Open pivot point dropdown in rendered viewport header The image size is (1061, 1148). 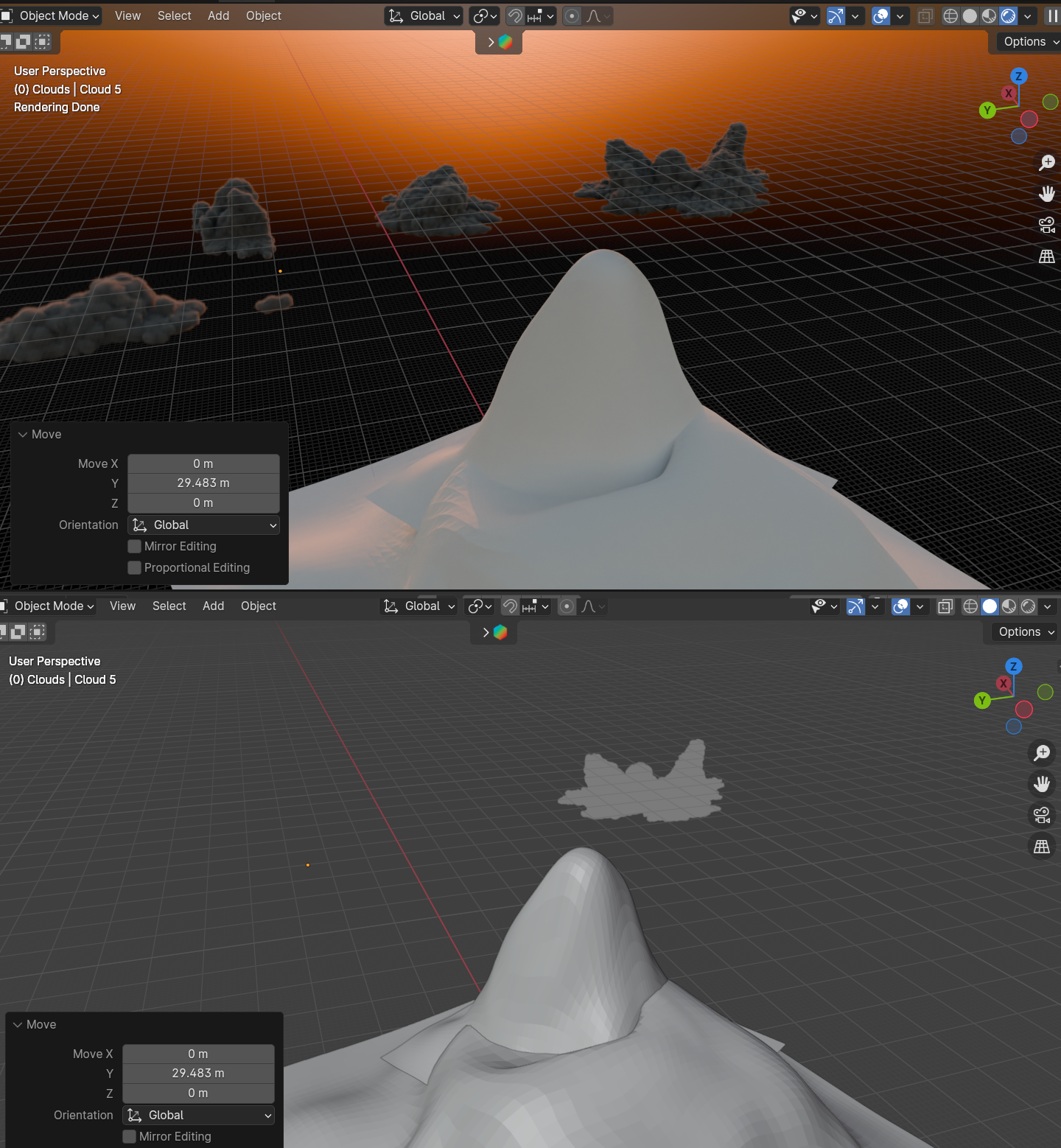(484, 16)
